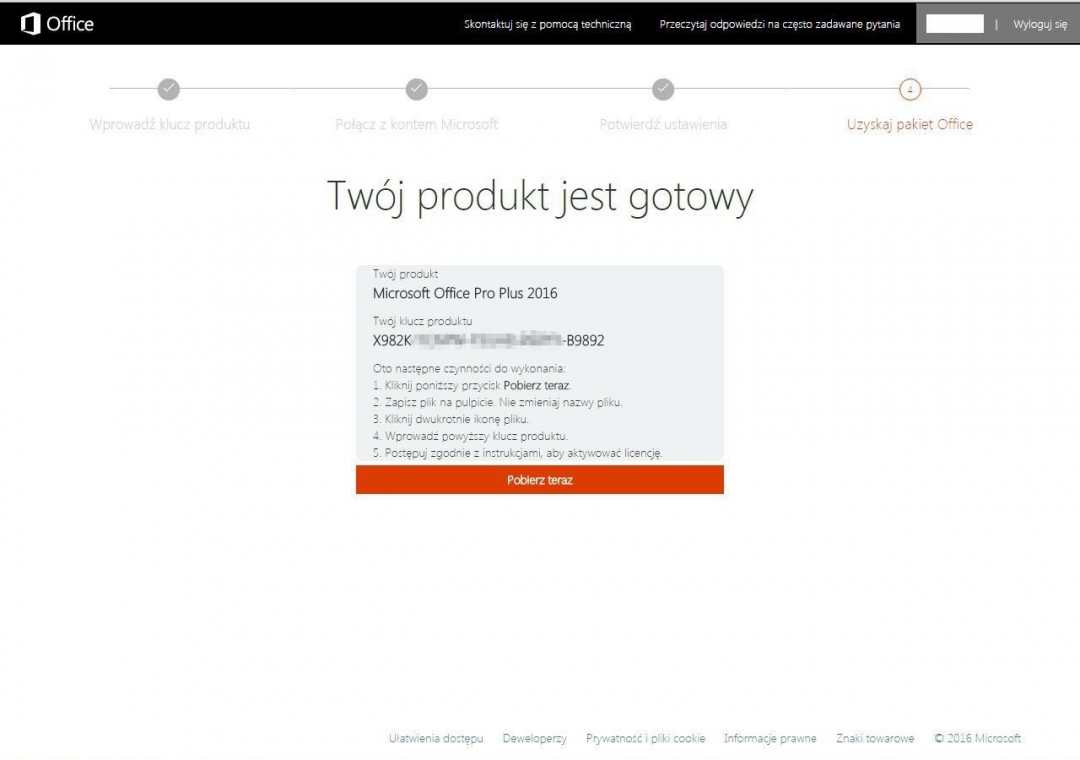The image size is (1080, 760).
Task: Select the Wprowadź klucz produktu step label
Action: coord(169,125)
